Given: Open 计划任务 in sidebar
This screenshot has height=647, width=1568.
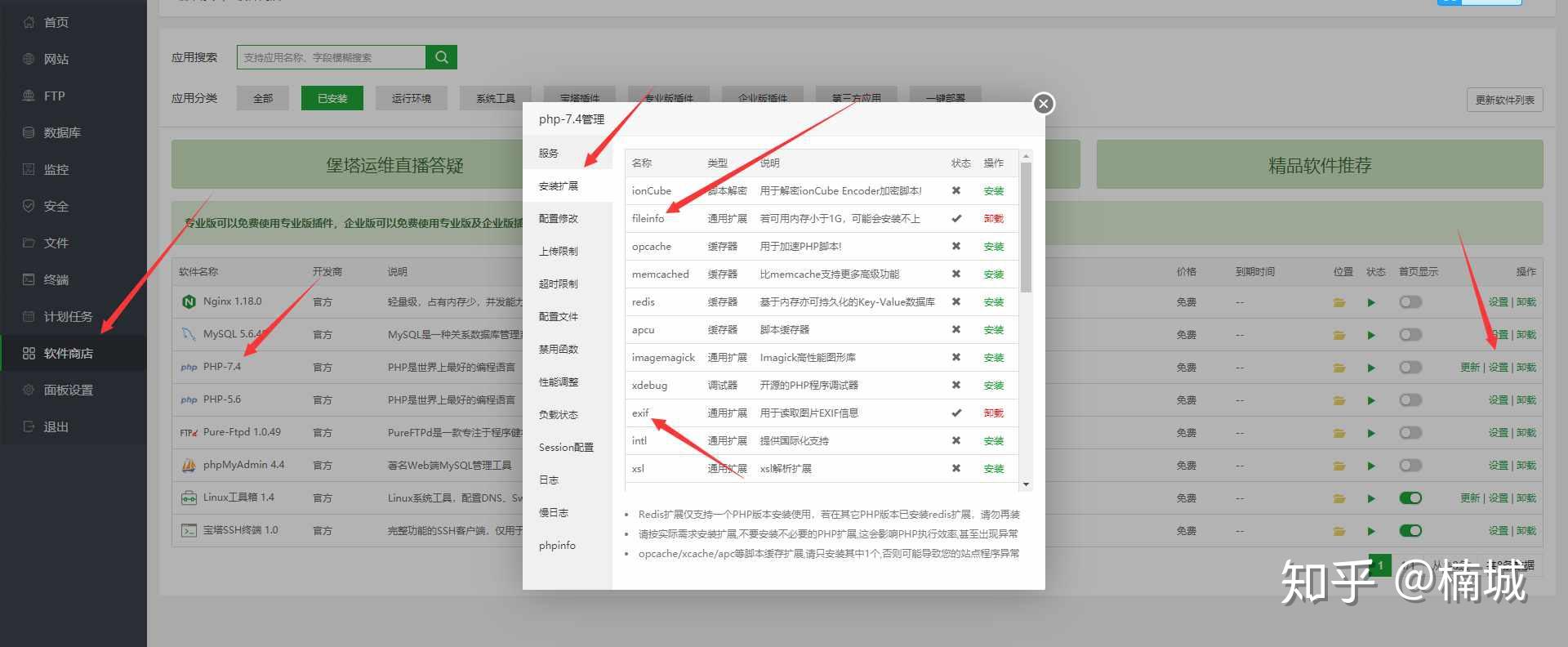Looking at the screenshot, I should (x=68, y=316).
